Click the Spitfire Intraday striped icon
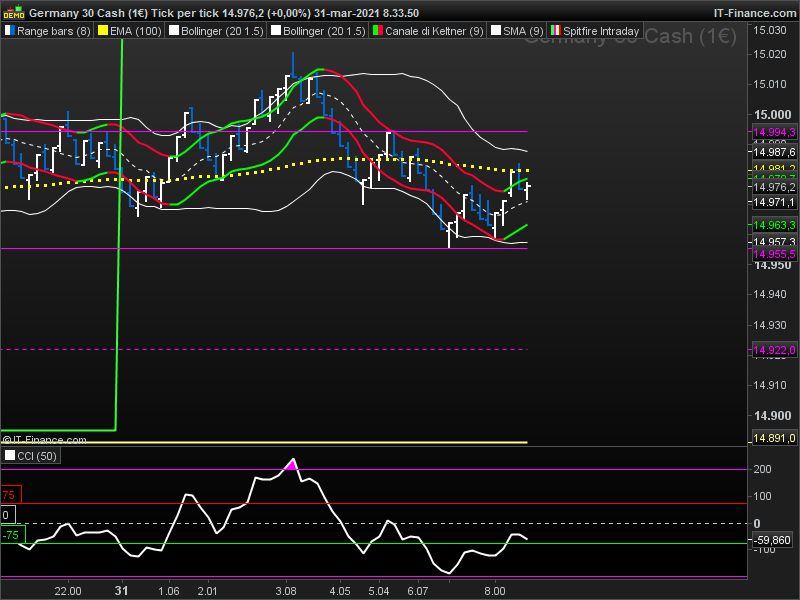Viewport: 800px width, 600px height. point(556,32)
